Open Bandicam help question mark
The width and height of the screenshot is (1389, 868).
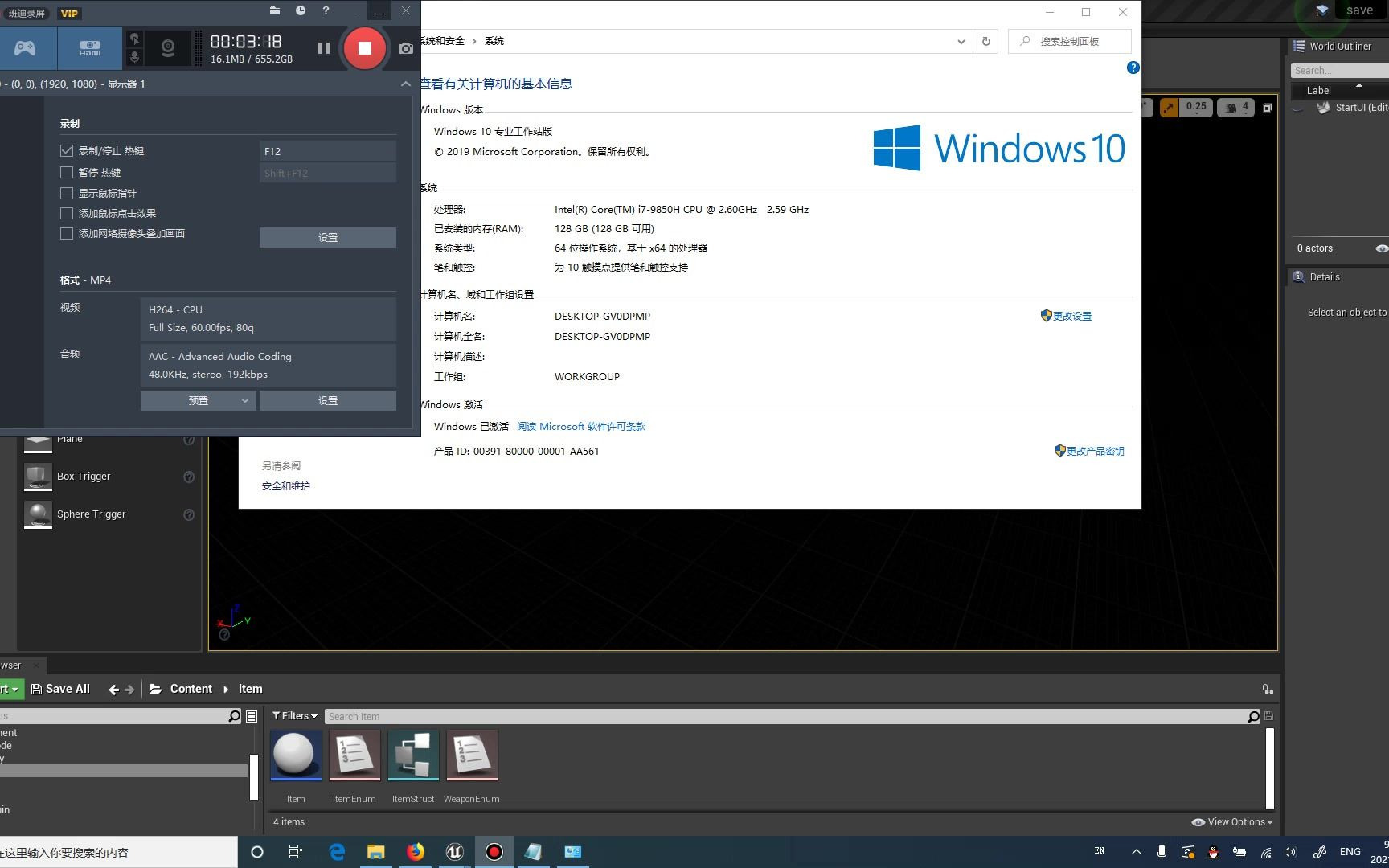326,10
